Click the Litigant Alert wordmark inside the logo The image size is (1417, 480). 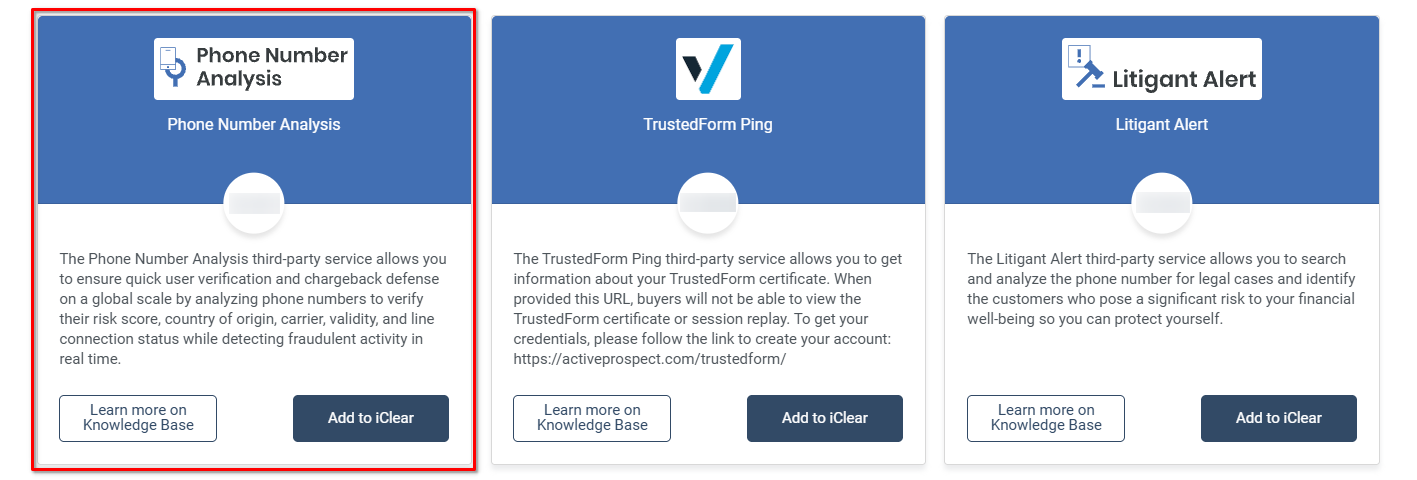pos(1184,80)
